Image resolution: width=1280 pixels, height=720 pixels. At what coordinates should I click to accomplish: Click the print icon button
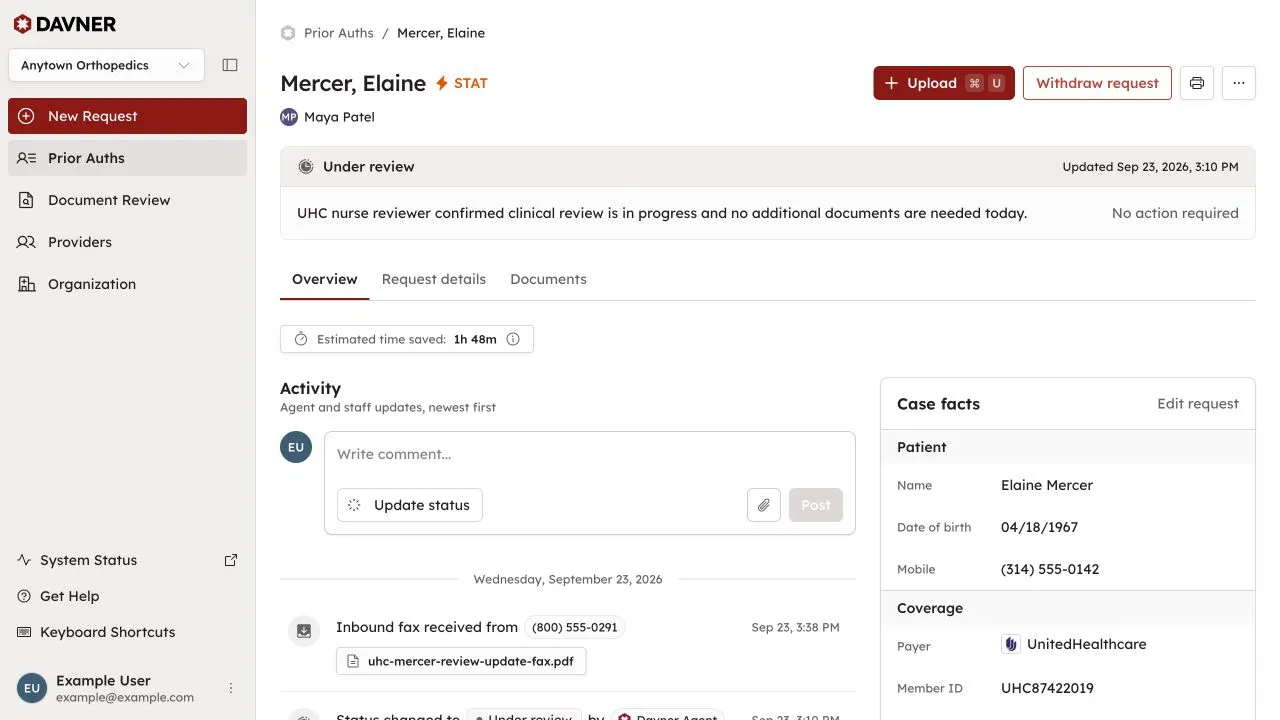pyautogui.click(x=1197, y=83)
